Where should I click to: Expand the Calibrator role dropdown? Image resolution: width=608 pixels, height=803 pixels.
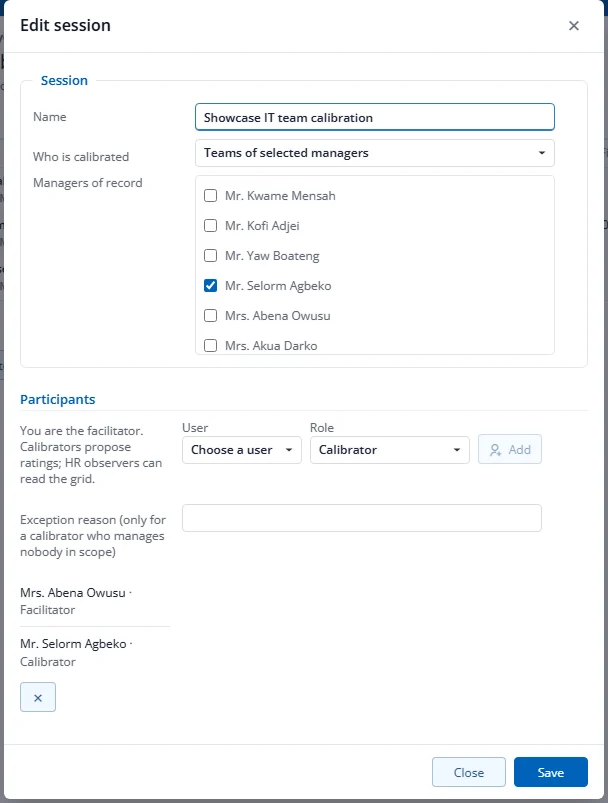point(390,450)
